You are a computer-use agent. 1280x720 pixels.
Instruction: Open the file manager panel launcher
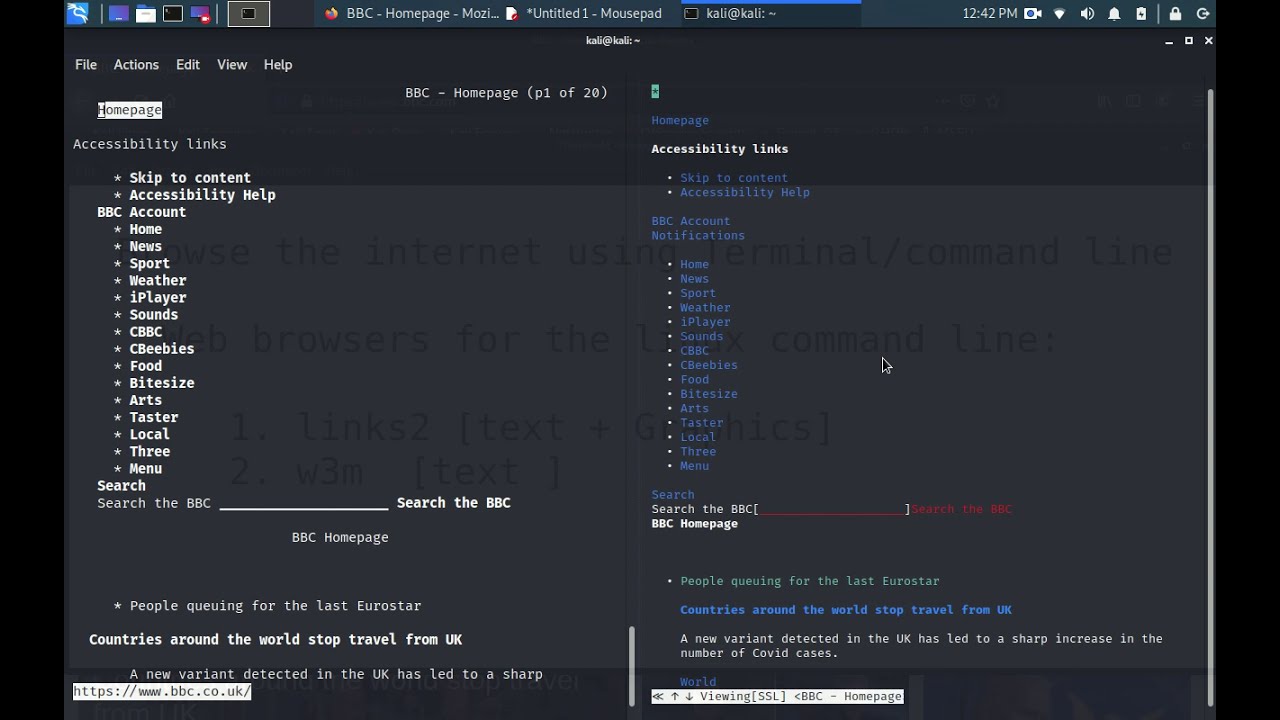(145, 13)
